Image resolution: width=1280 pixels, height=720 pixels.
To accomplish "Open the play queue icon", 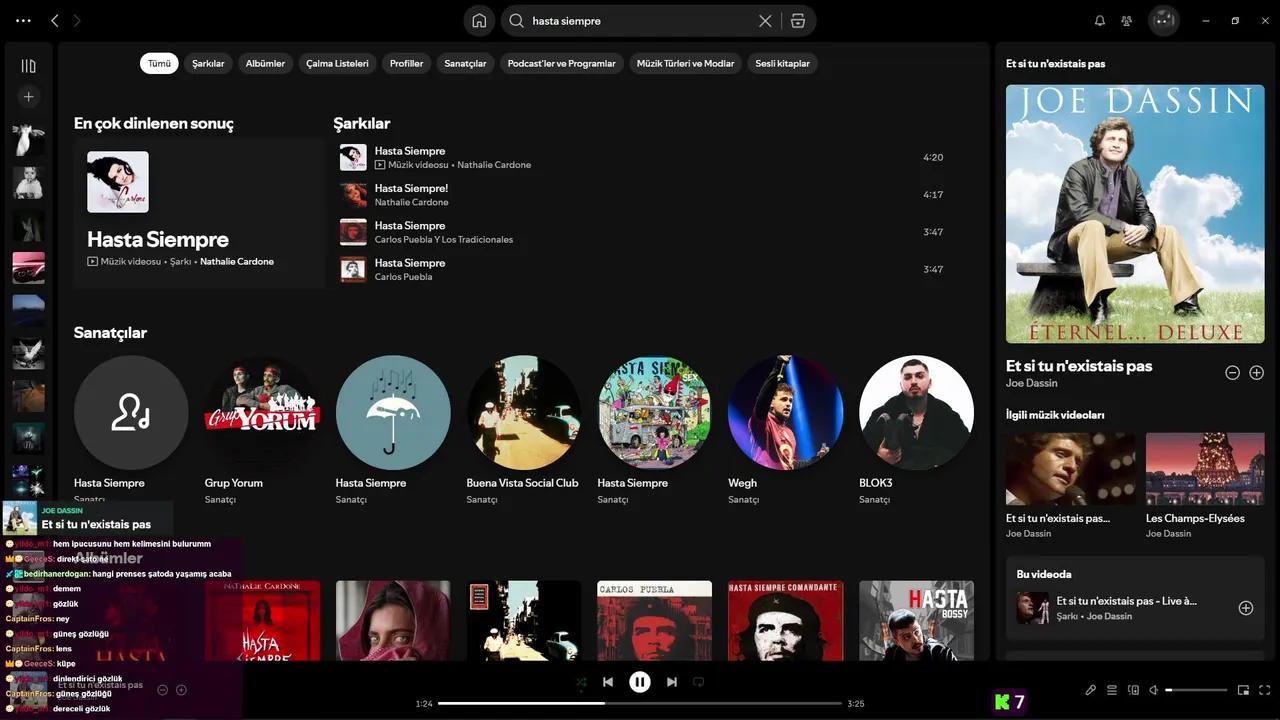I will (x=1112, y=690).
